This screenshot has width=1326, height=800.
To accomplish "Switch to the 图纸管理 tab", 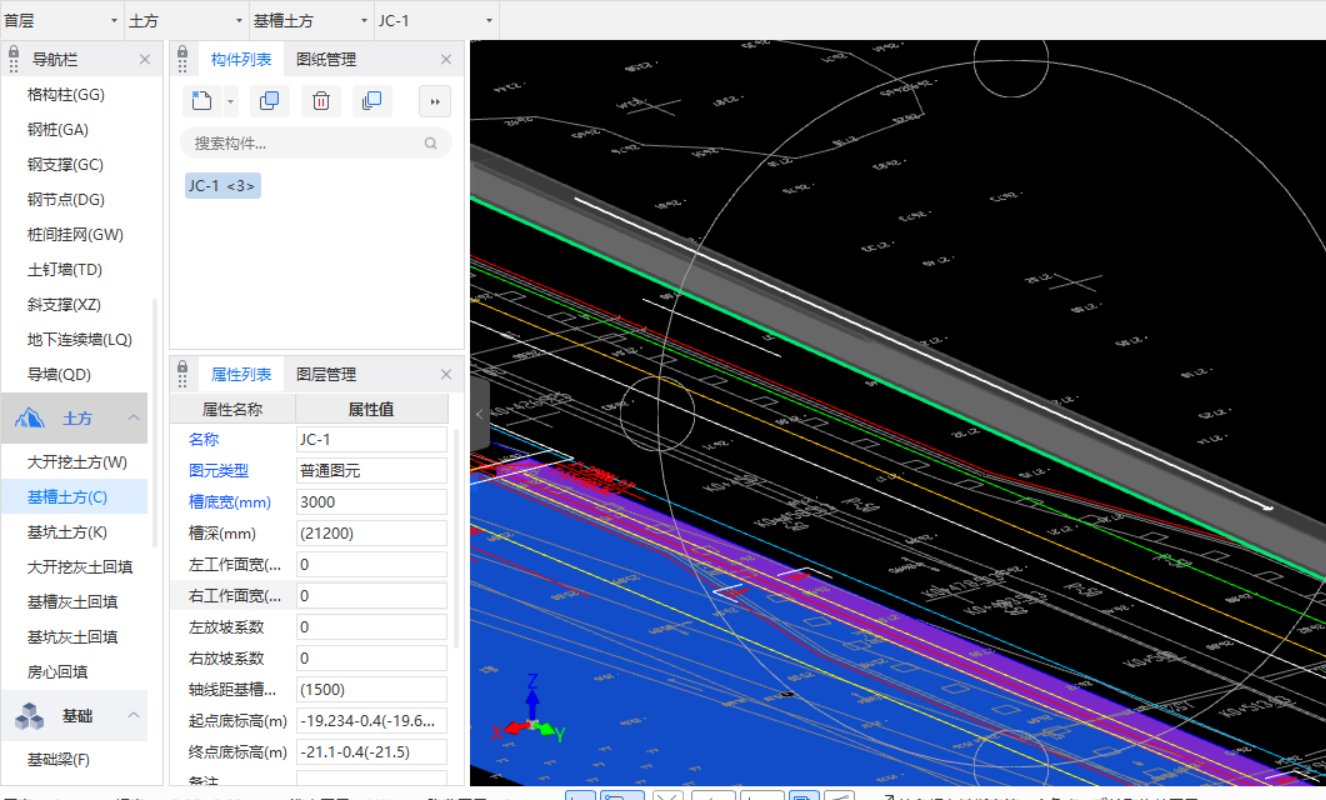I will click(x=326, y=60).
